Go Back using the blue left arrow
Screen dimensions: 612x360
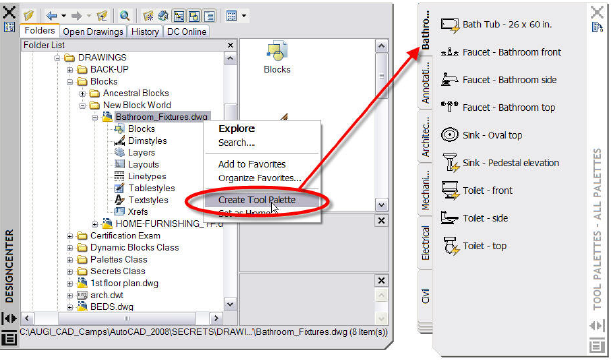pyautogui.click(x=52, y=16)
